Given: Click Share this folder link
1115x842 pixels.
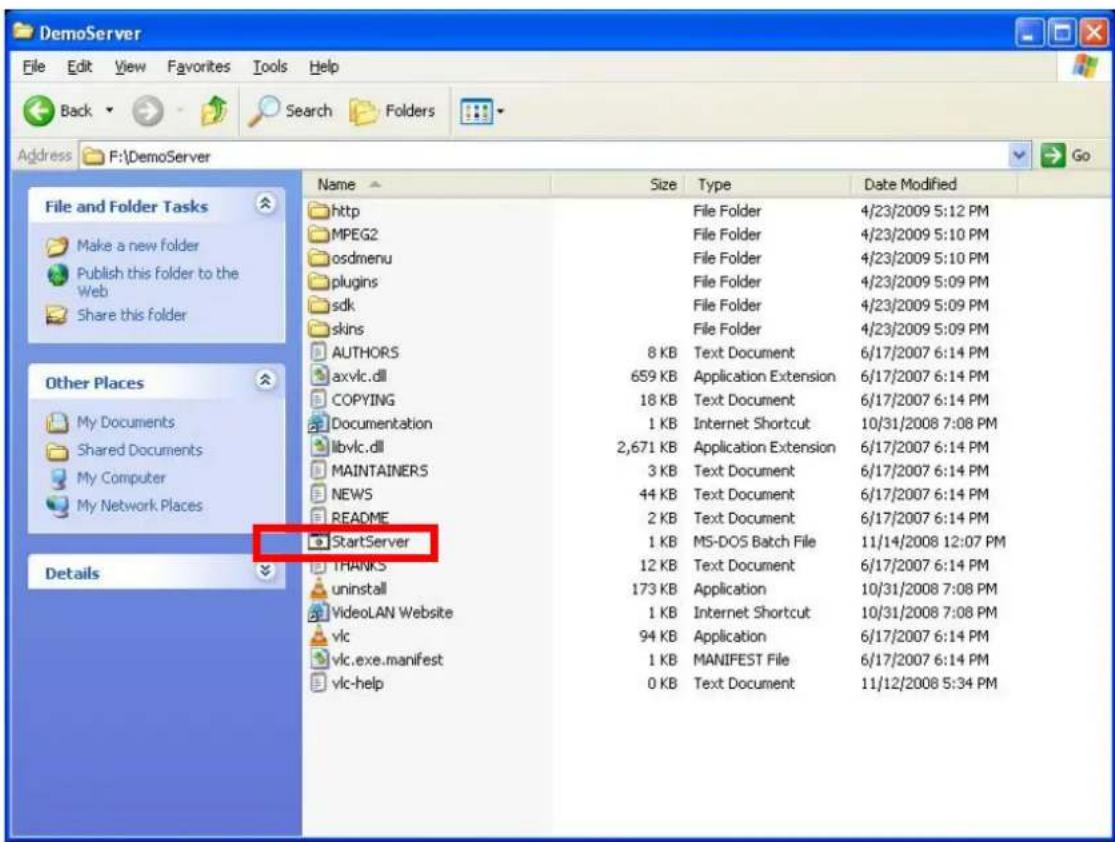Looking at the screenshot, I should coord(132,315).
